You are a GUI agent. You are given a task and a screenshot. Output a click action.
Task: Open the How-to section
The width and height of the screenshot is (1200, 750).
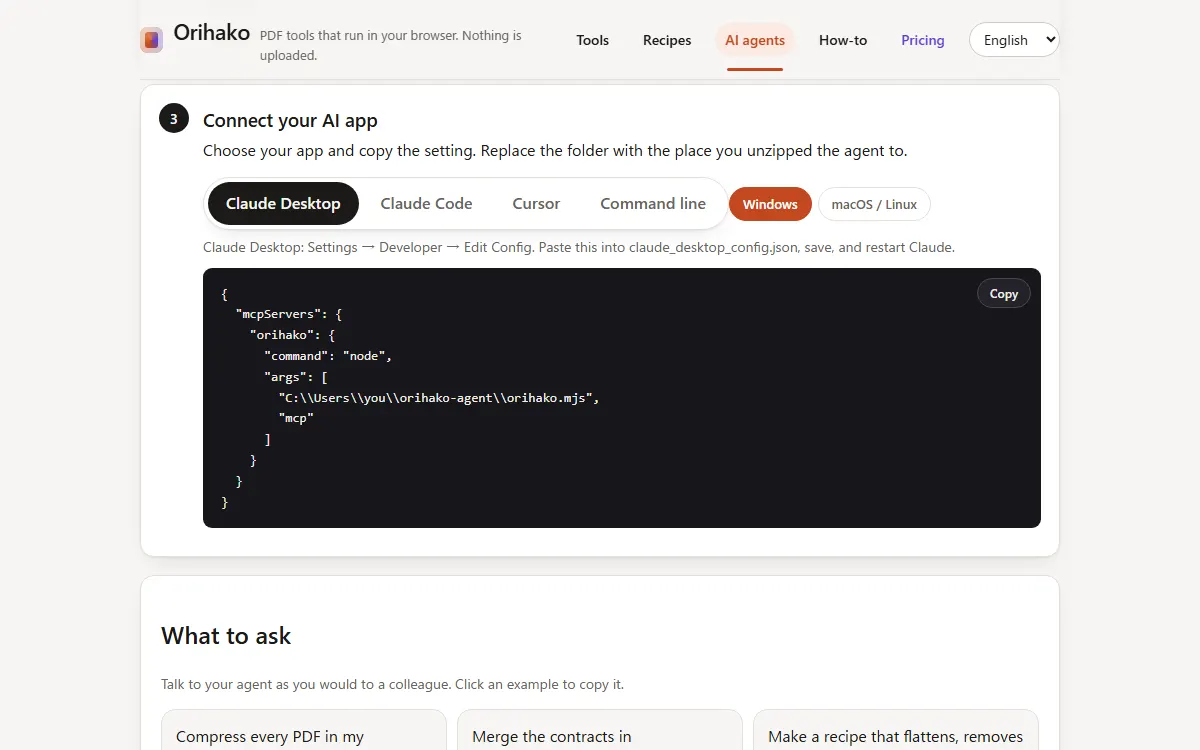coord(843,40)
